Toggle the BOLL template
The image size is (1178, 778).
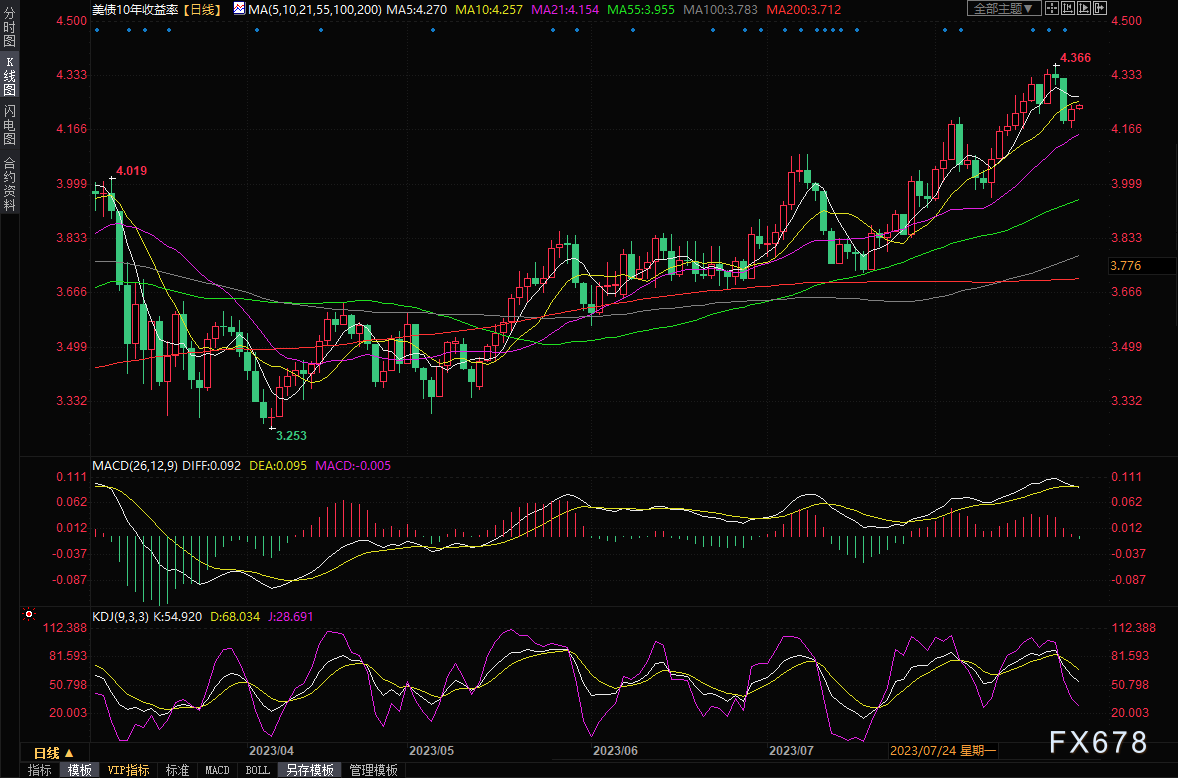click(257, 770)
